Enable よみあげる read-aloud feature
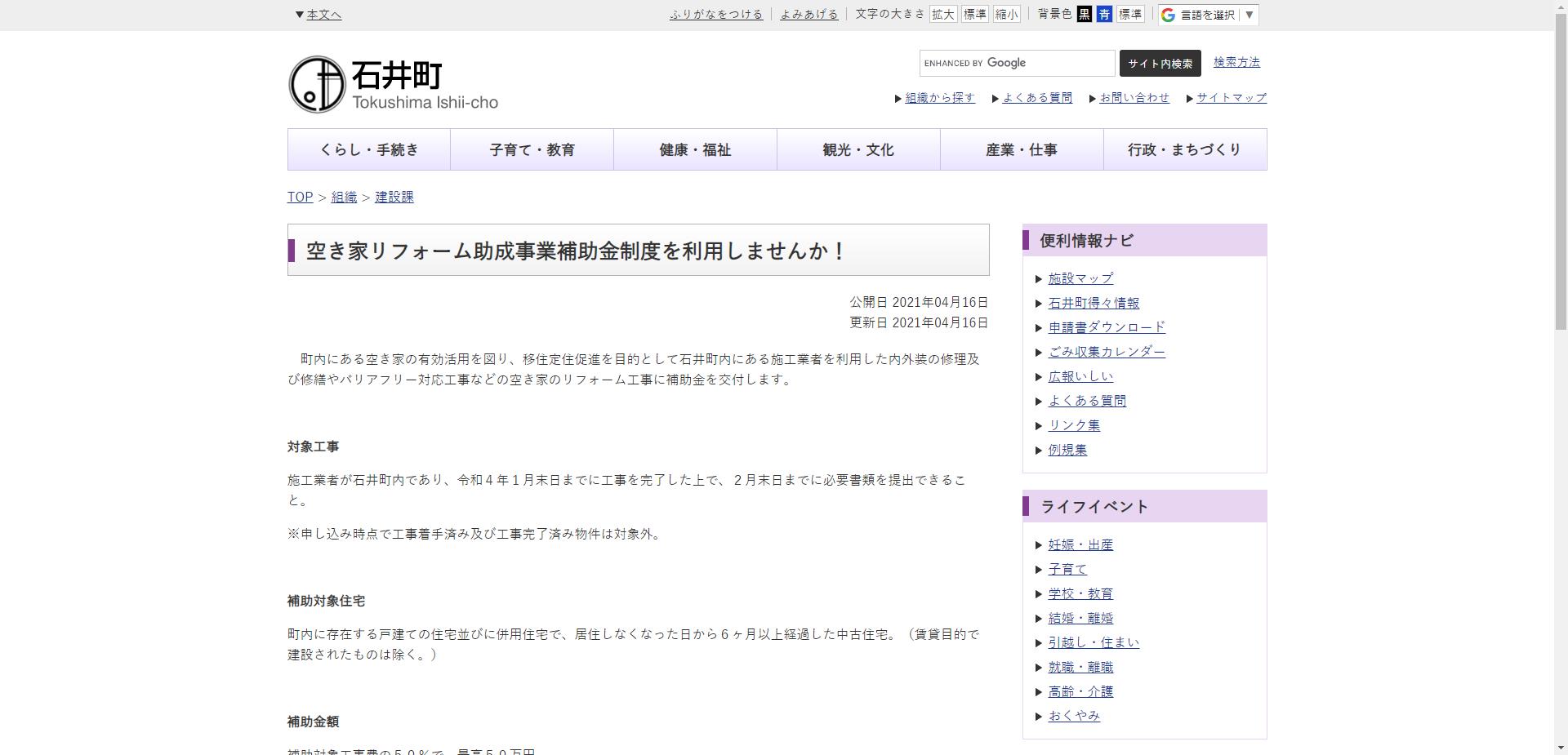This screenshot has height=755, width=1568. pyautogui.click(x=808, y=14)
